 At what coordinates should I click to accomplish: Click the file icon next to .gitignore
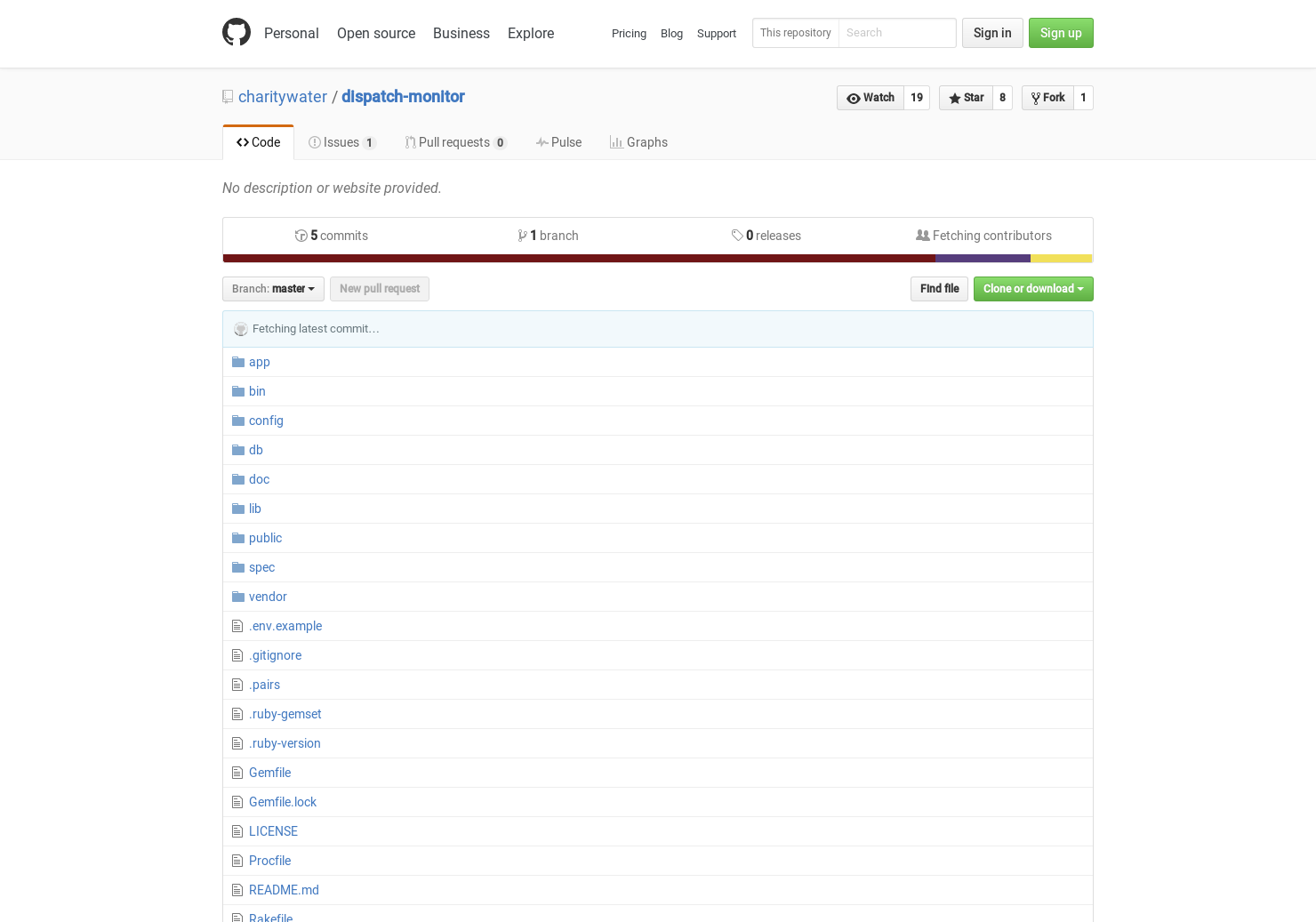(237, 655)
